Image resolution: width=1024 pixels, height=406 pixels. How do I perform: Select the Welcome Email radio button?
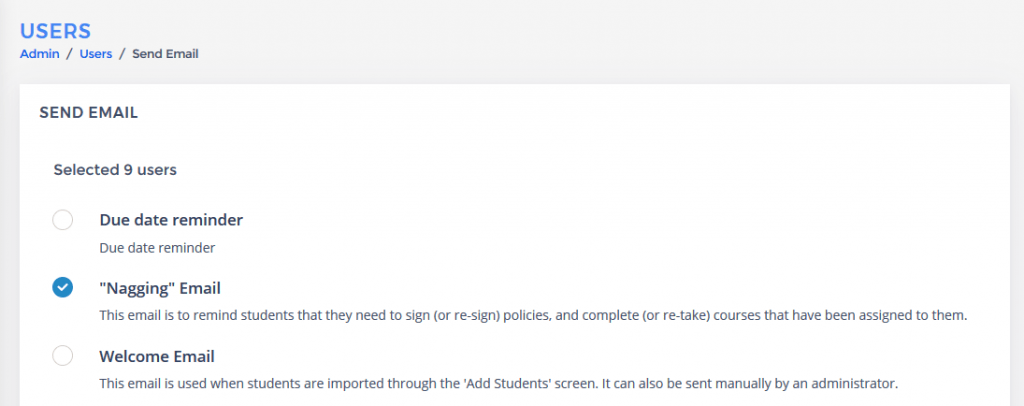point(62,356)
